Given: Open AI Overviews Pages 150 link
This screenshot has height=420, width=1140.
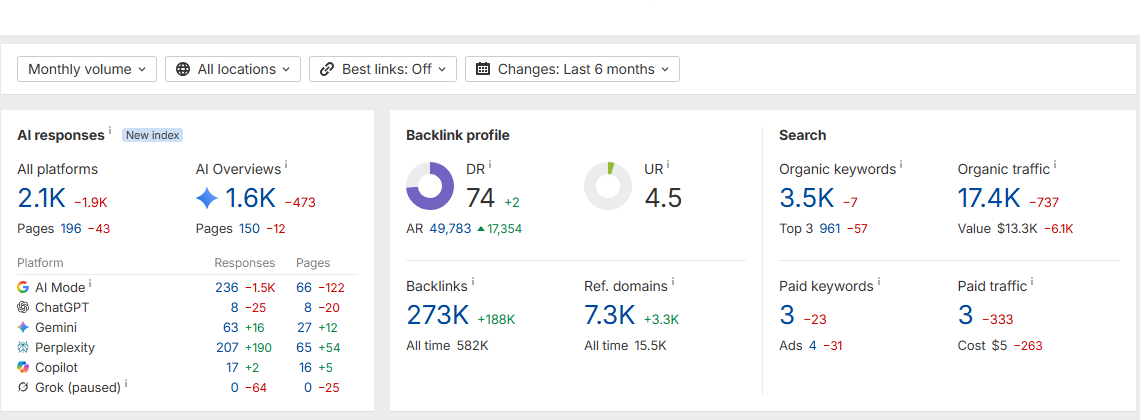Looking at the screenshot, I should click(x=249, y=229).
